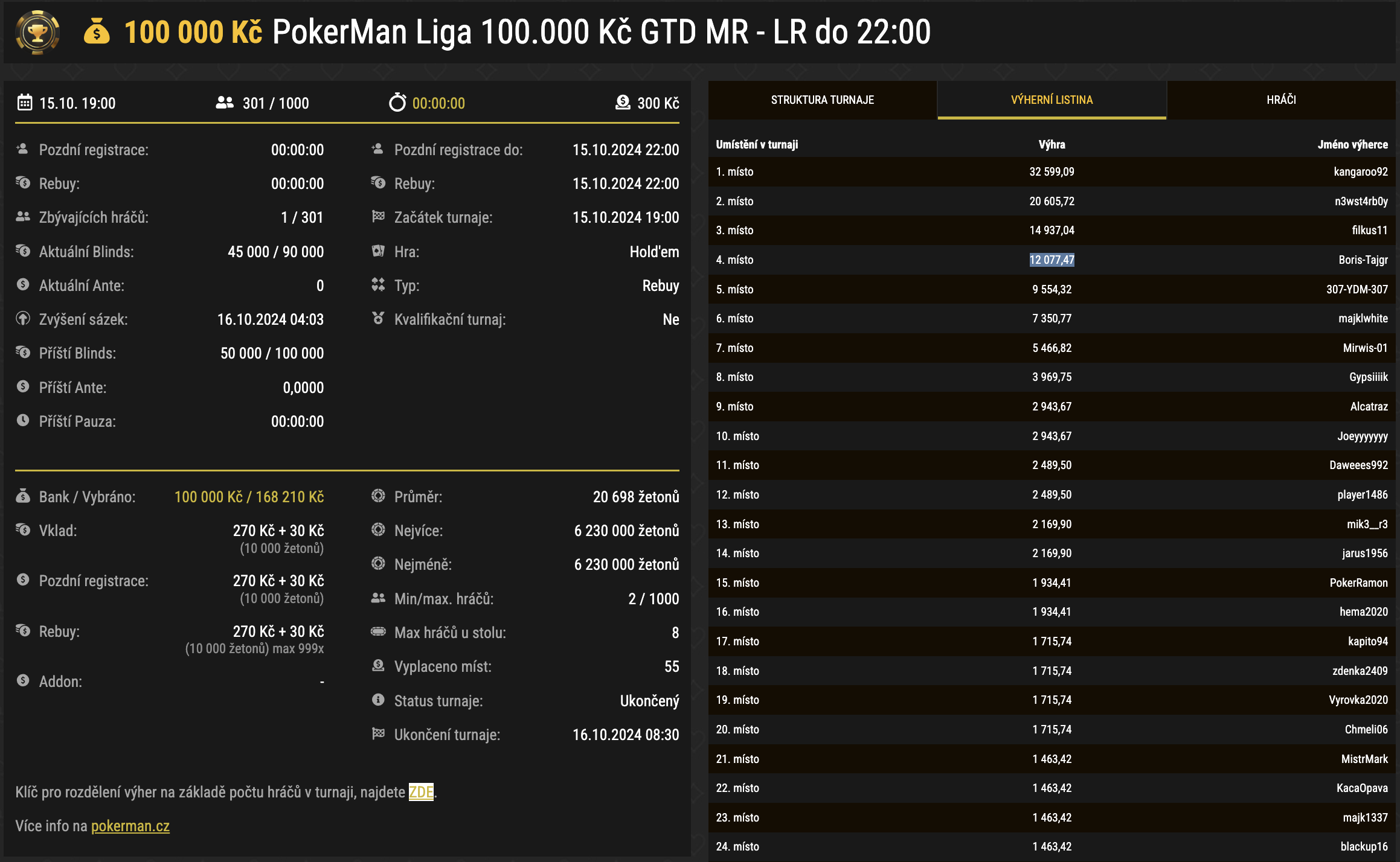Screen dimensions: 1400x862
Task: Click the coin icon beside Addon
Action: tap(23, 680)
